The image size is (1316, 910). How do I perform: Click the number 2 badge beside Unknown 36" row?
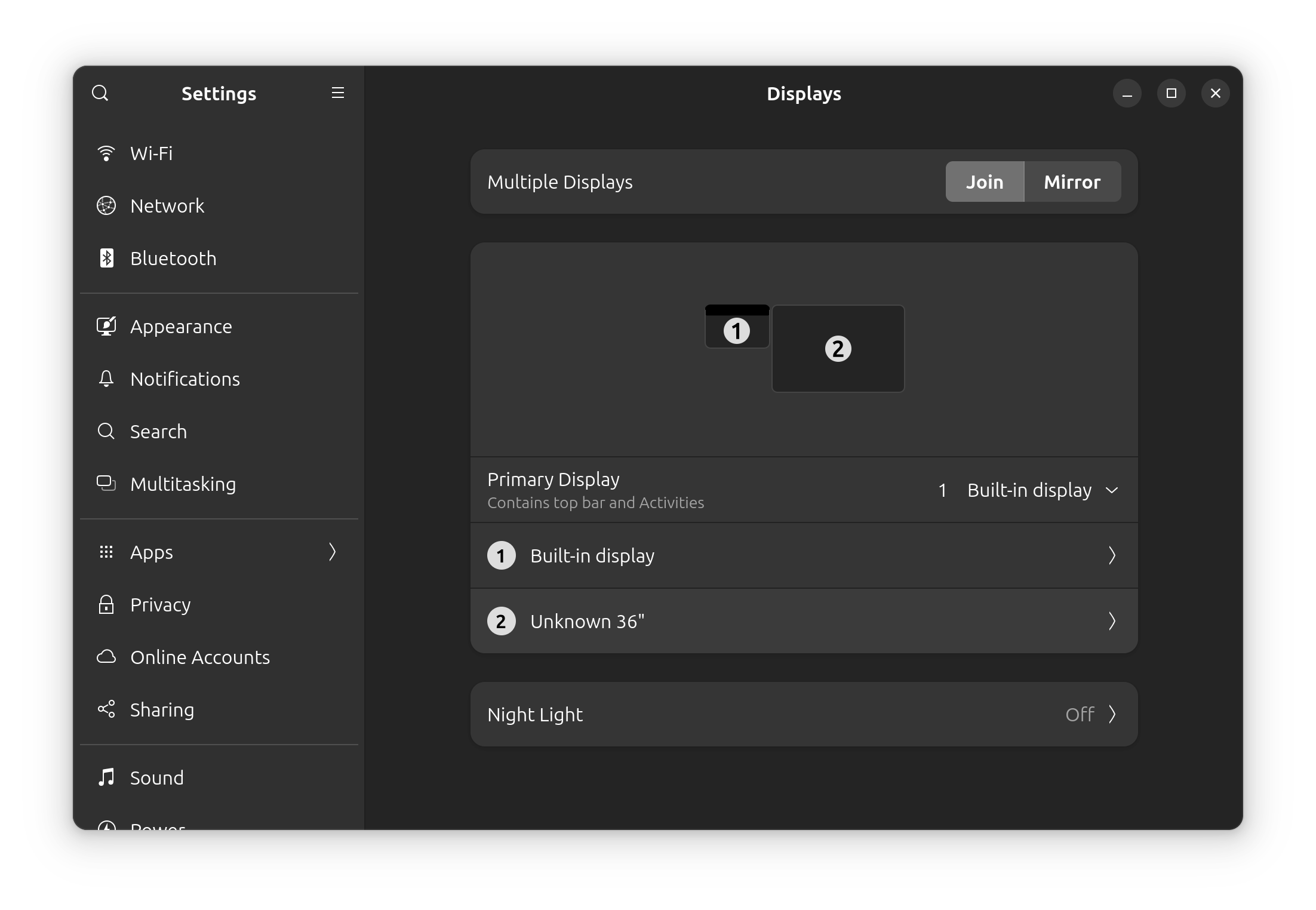(501, 621)
